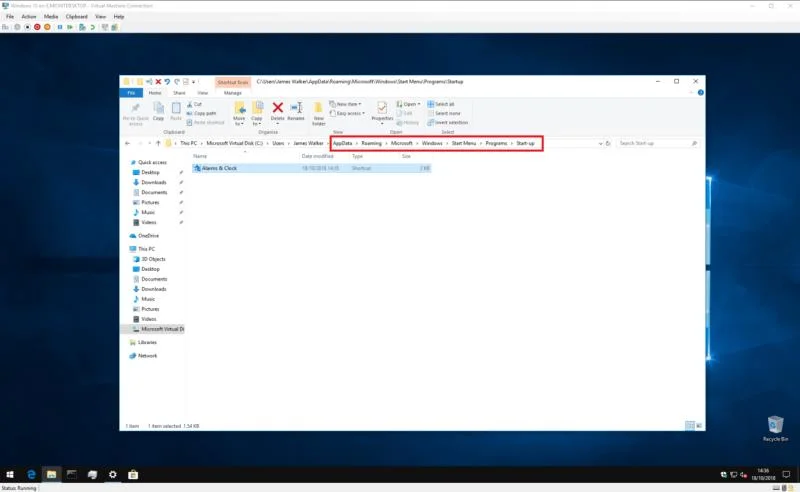Click the orange Save state icon in VM toolbar
The width and height of the screenshot is (800, 492).
(x=47, y=27)
